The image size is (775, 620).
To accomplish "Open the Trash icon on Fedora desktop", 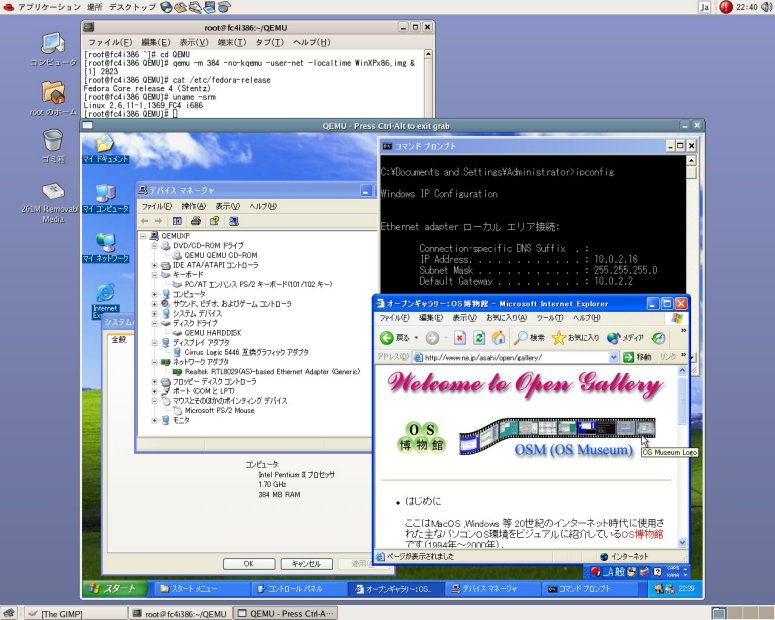I will click(53, 141).
